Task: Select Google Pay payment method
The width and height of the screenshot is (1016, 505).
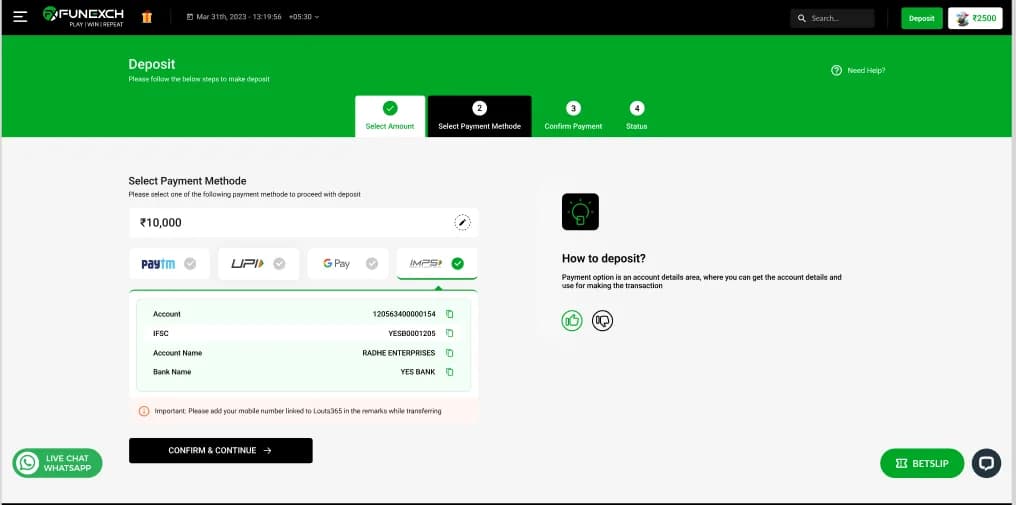Action: coord(348,264)
